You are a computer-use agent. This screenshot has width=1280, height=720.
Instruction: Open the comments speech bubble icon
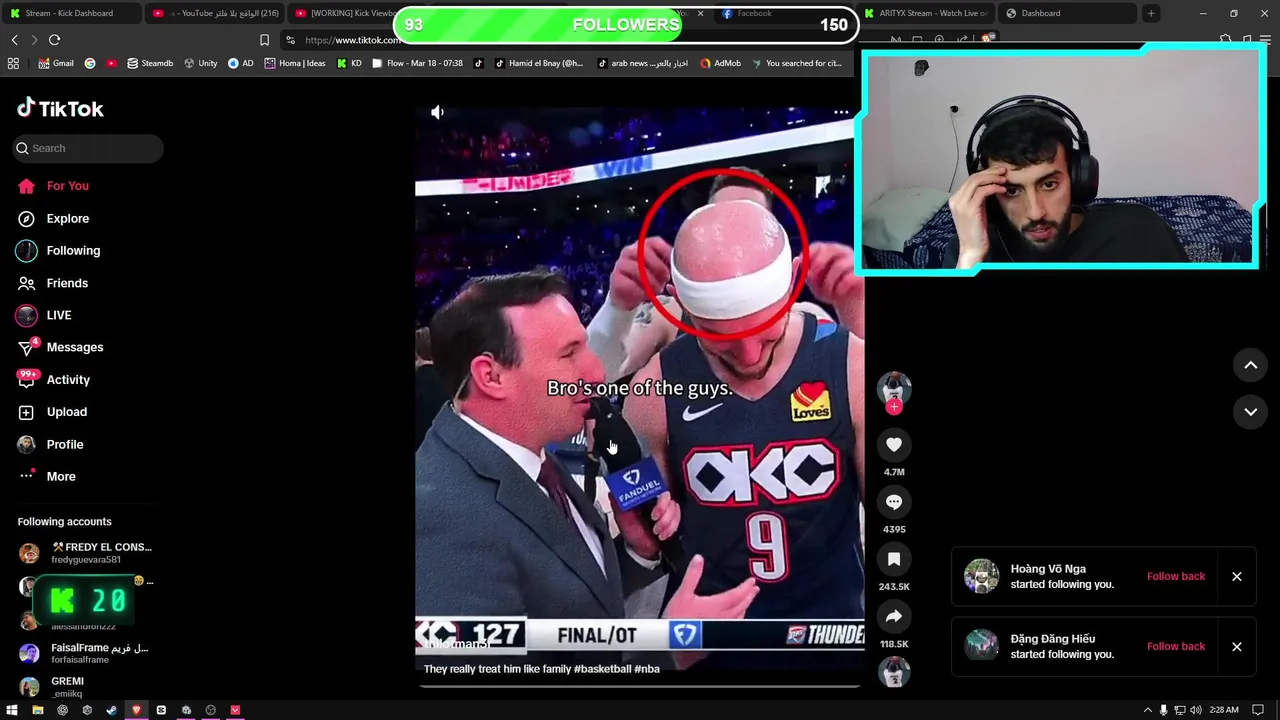[x=894, y=502]
